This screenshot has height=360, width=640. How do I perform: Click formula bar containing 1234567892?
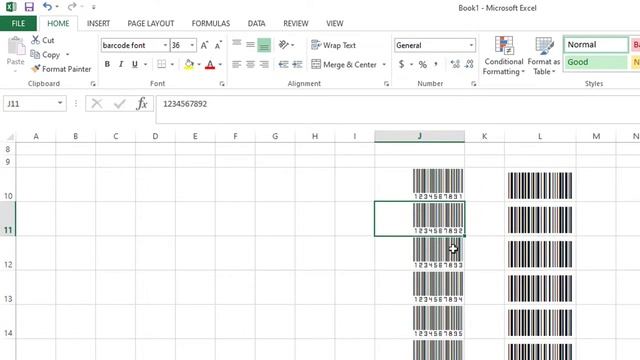coord(398,109)
